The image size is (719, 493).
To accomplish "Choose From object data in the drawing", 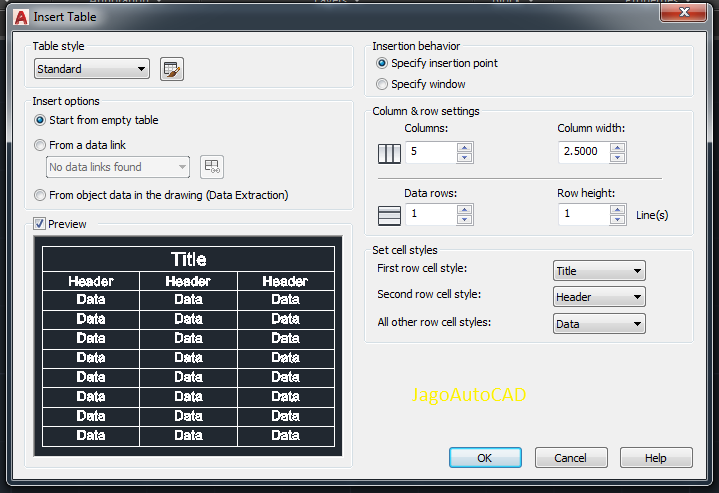I will click(161, 195).
